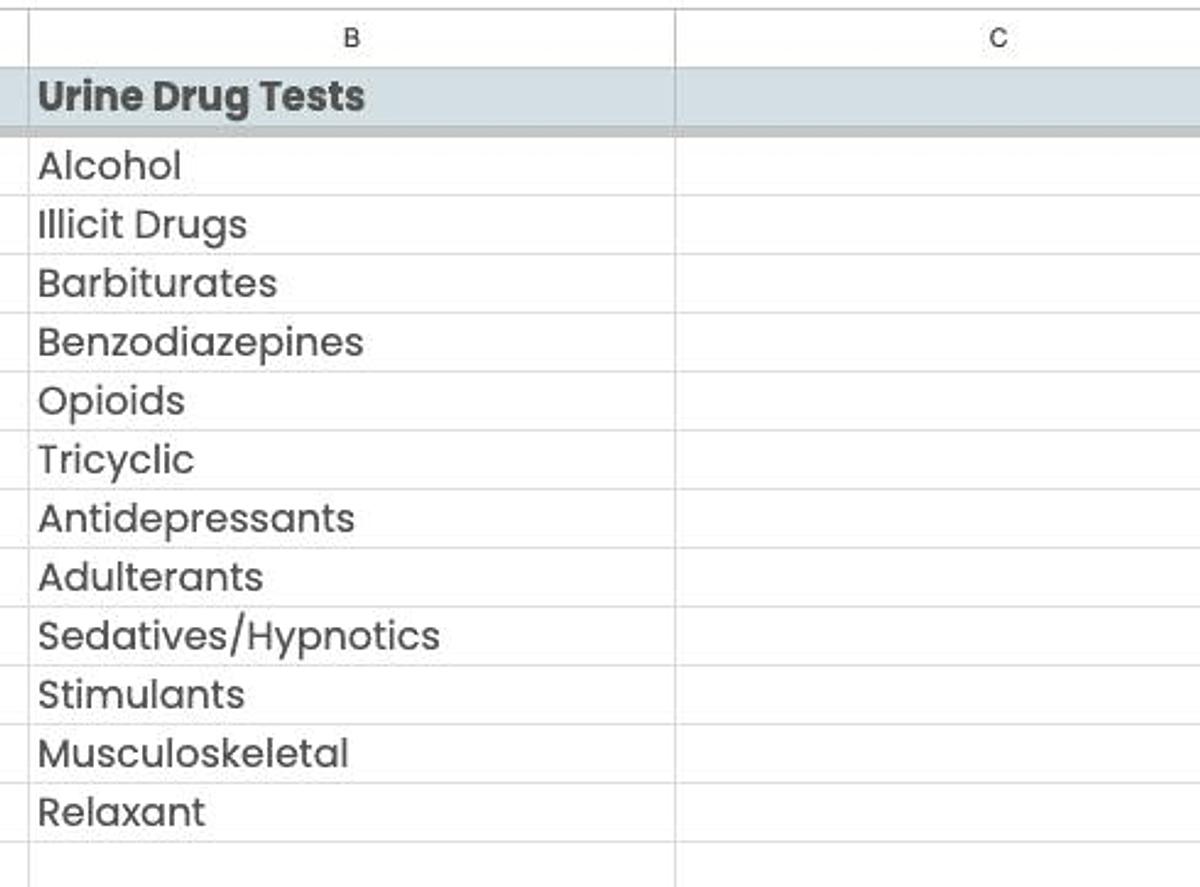Select the Stimulants cell
Viewport: 1200px width, 887px height.
(350, 694)
